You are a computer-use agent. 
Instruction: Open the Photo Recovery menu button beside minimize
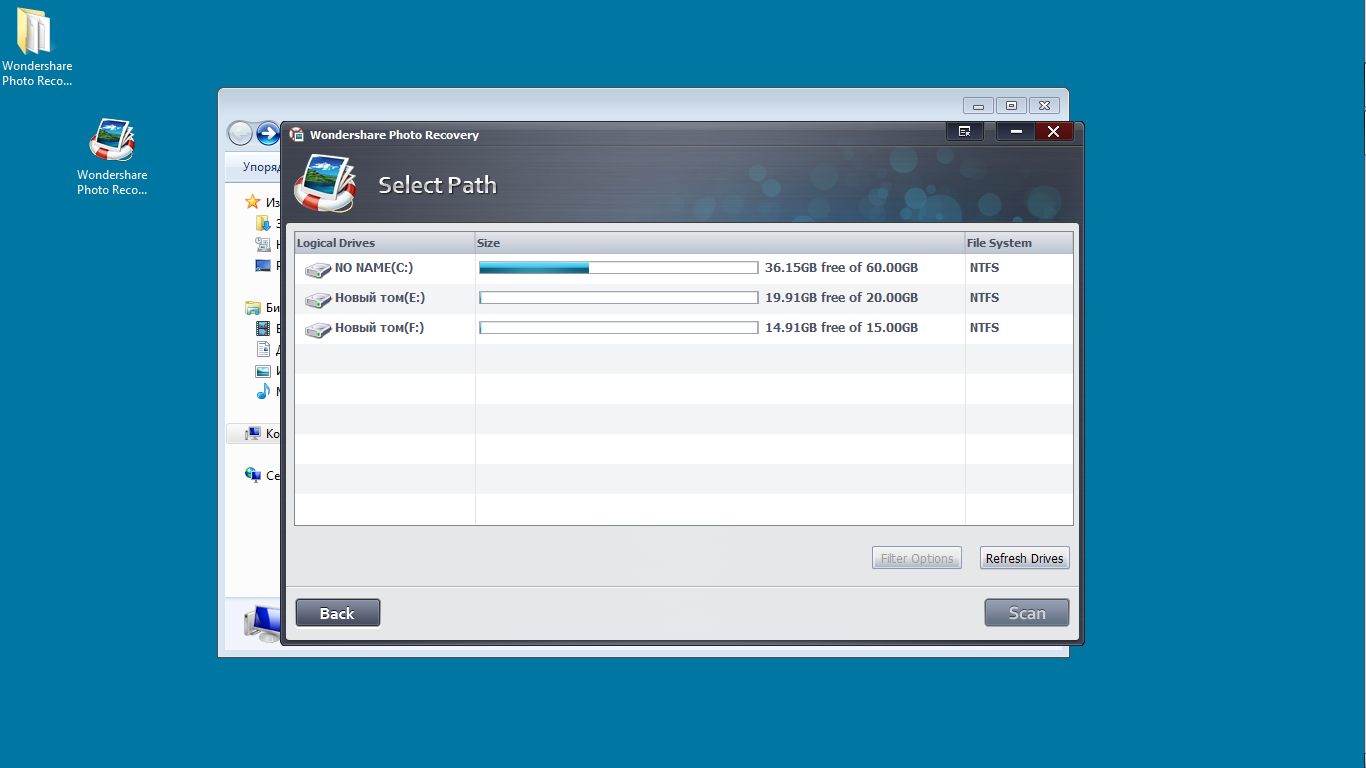tap(964, 131)
